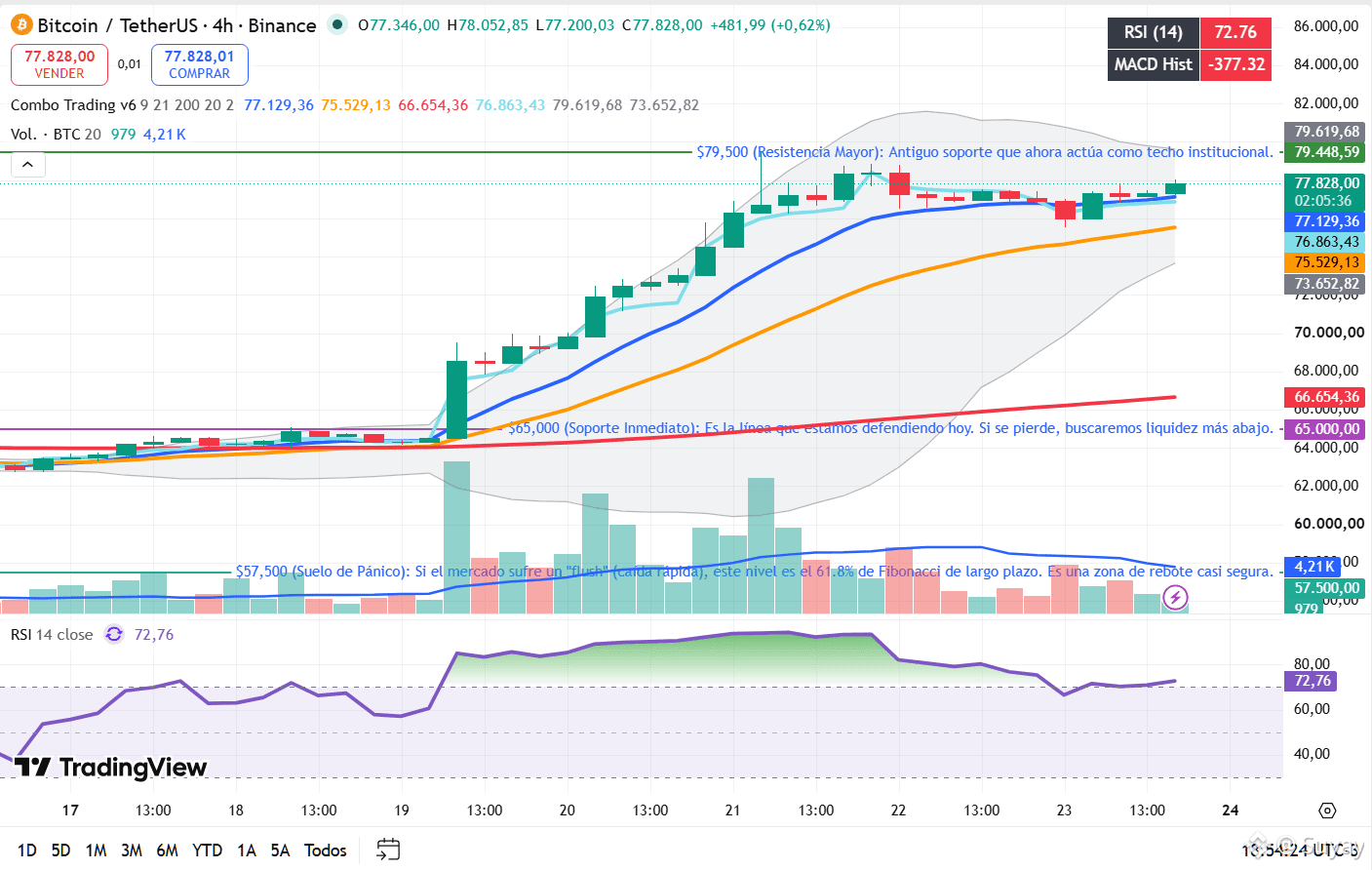The height and width of the screenshot is (870, 1372).
Task: Select the 1A time range
Action: pos(247,850)
